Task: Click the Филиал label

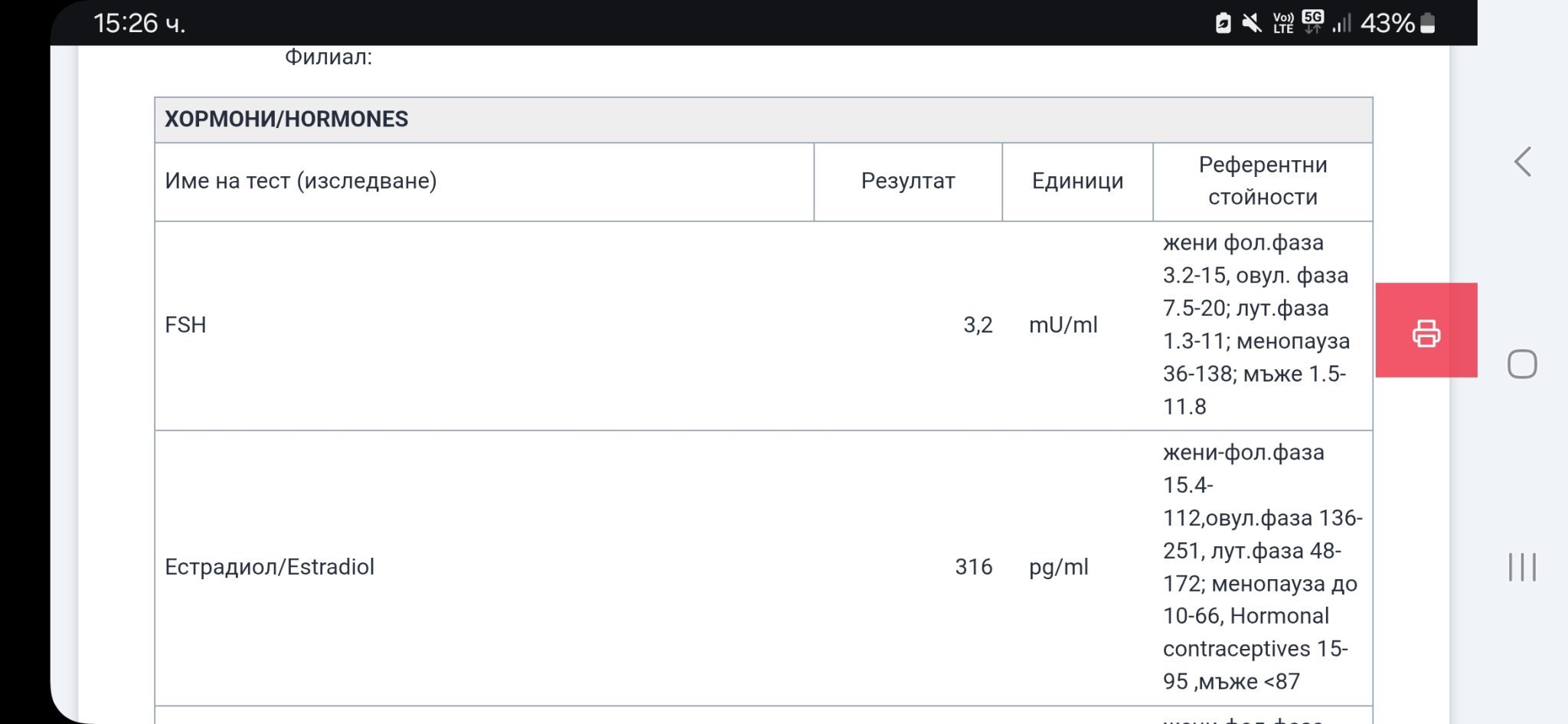Action: (328, 57)
